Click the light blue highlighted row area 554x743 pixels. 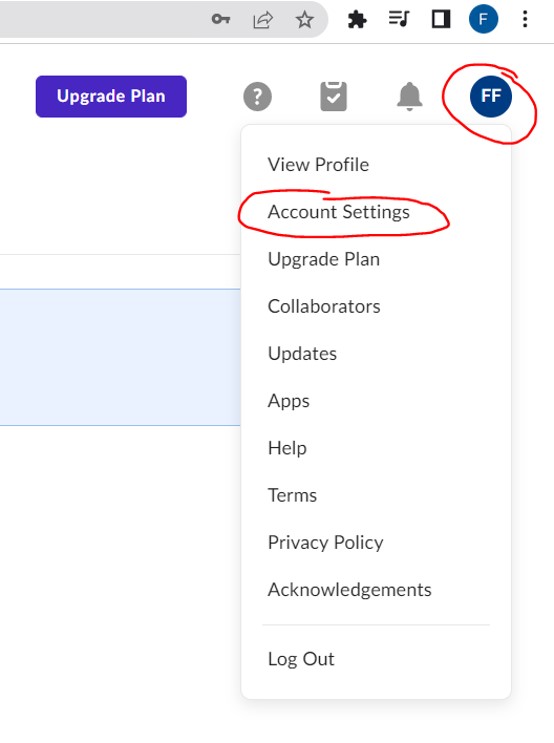pos(120,357)
